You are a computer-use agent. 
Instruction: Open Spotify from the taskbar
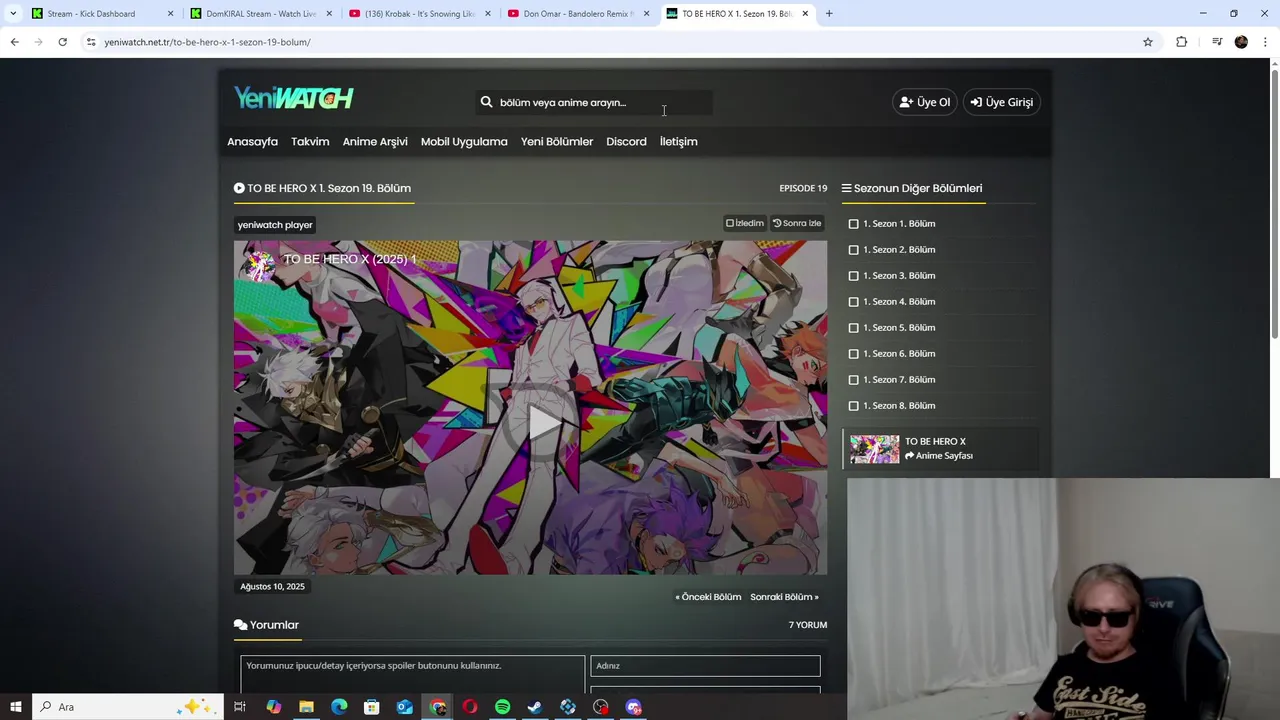[502, 707]
